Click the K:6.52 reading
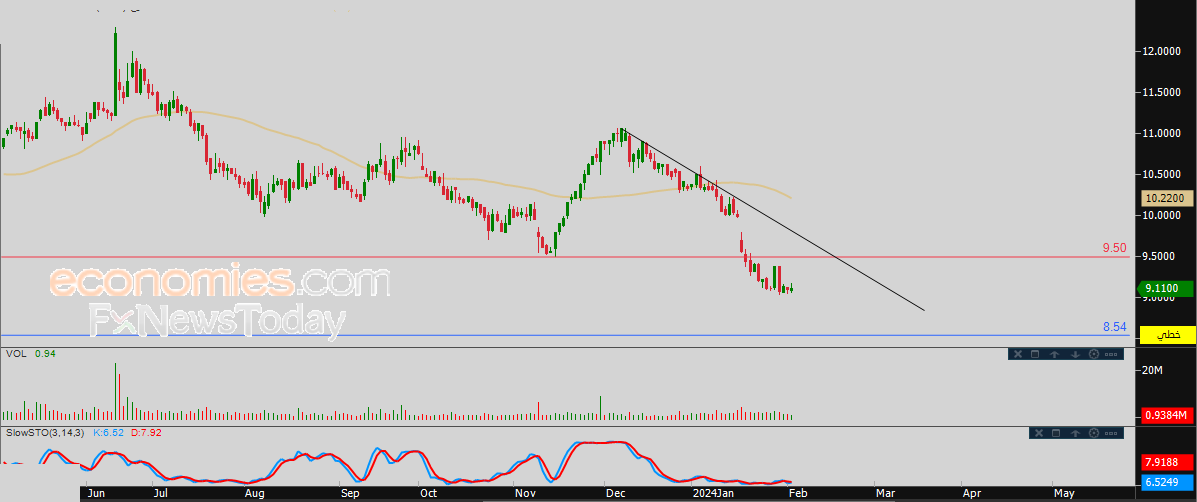 pos(108,433)
